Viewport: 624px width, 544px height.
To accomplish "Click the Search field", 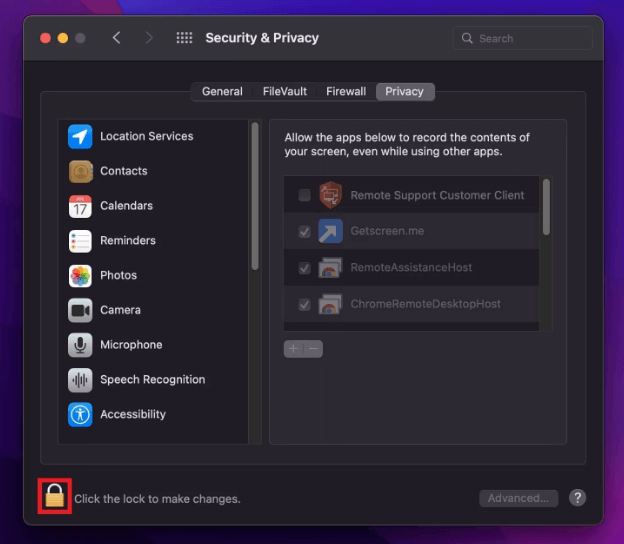I will (x=523, y=38).
